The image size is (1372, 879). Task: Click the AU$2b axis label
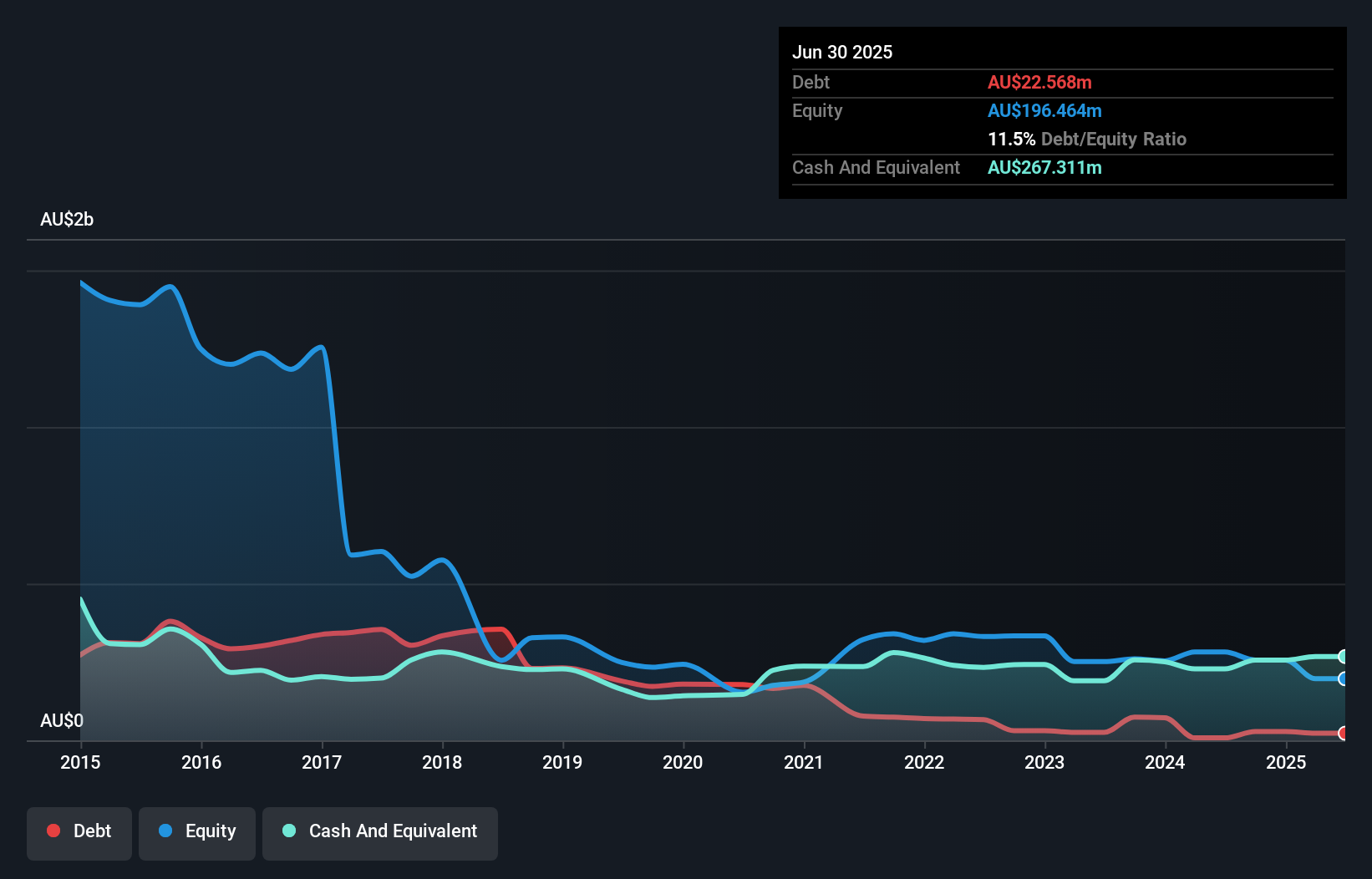pyautogui.click(x=68, y=219)
